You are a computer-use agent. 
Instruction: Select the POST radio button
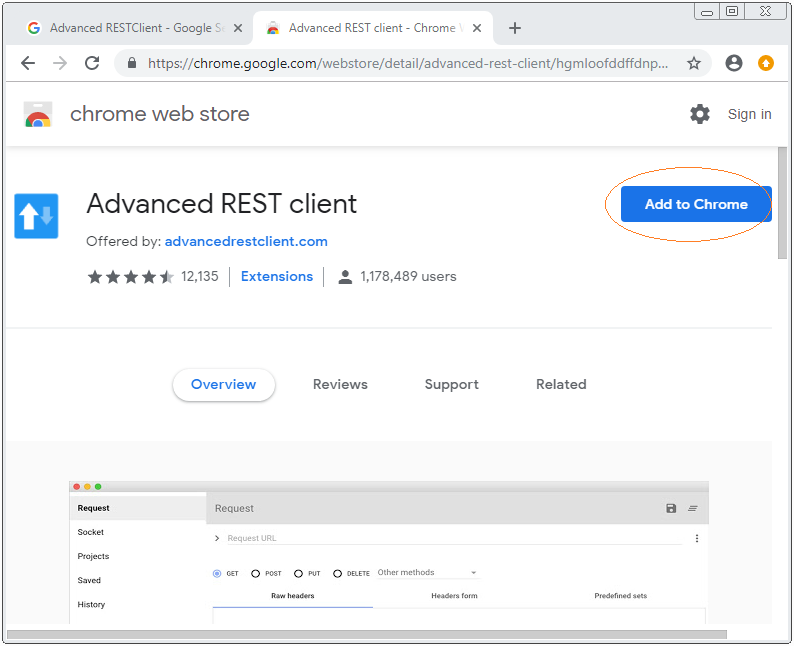(x=255, y=574)
